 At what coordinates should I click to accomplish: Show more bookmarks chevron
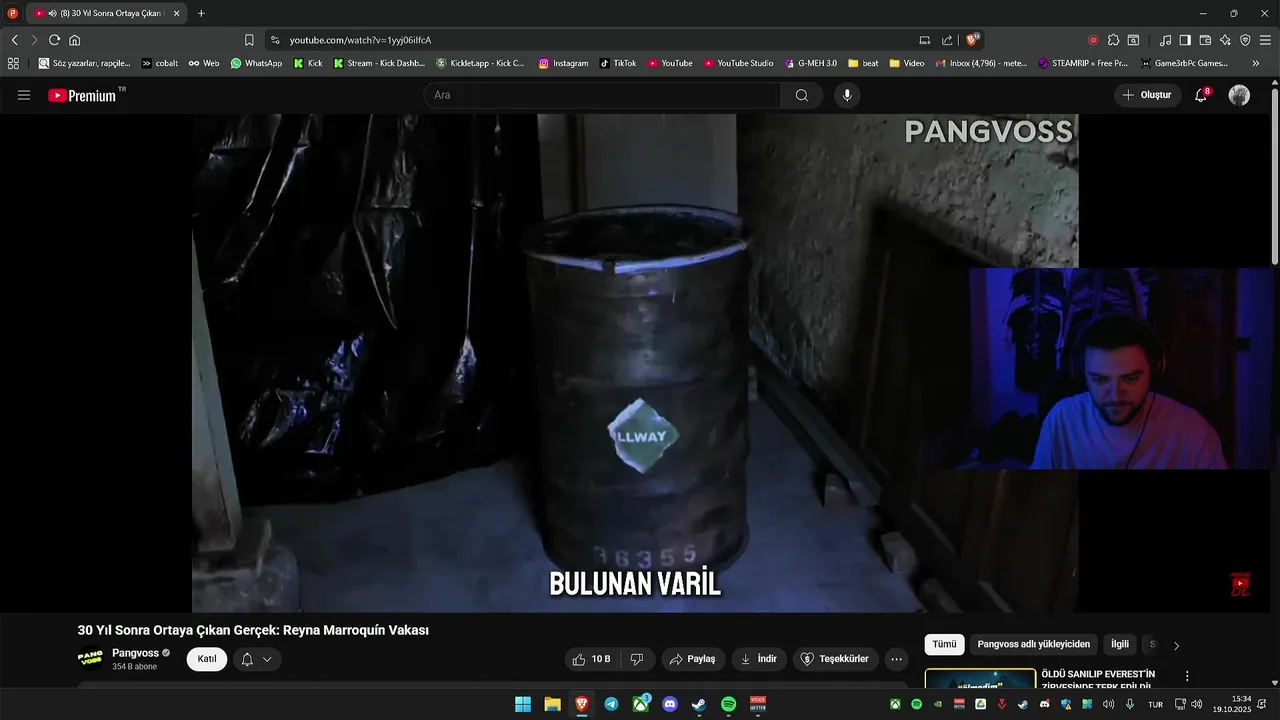pyautogui.click(x=1256, y=63)
